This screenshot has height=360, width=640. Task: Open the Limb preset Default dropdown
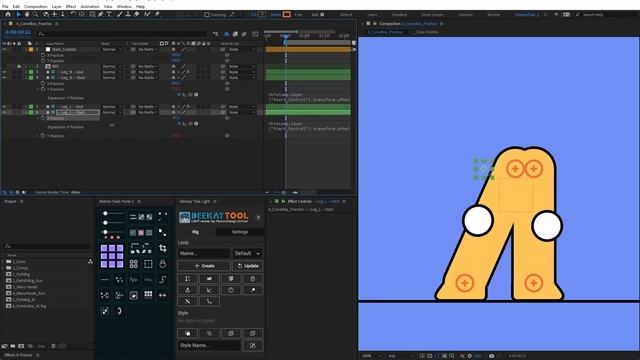click(x=247, y=253)
